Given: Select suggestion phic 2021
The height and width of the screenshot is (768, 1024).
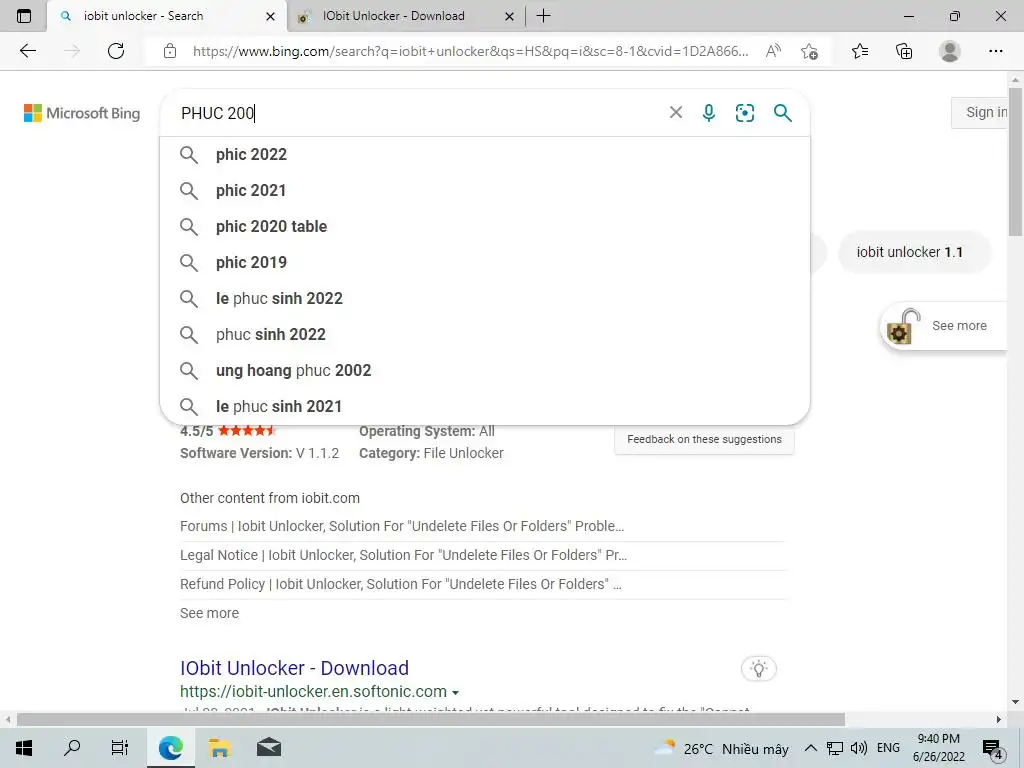Looking at the screenshot, I should (x=485, y=191).
